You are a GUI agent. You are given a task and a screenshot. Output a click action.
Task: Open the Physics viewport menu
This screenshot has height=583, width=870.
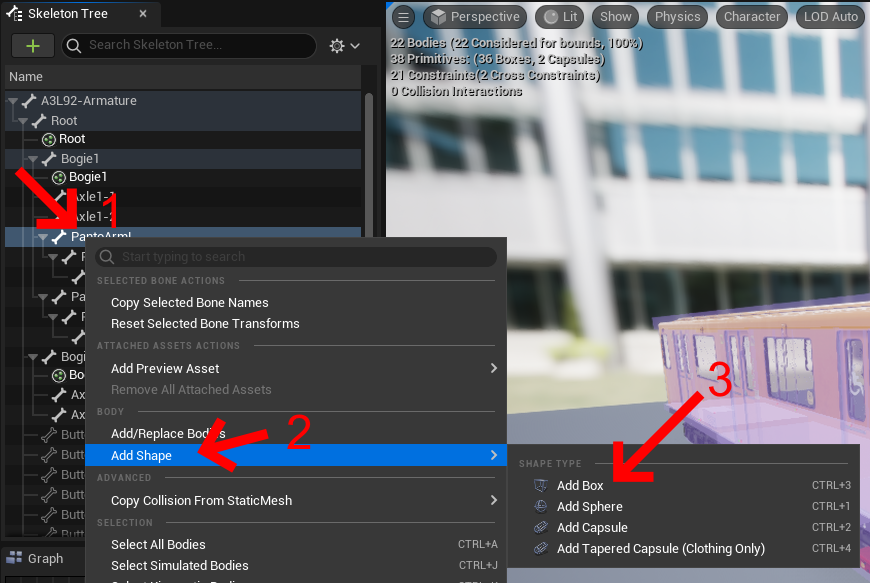(x=677, y=17)
